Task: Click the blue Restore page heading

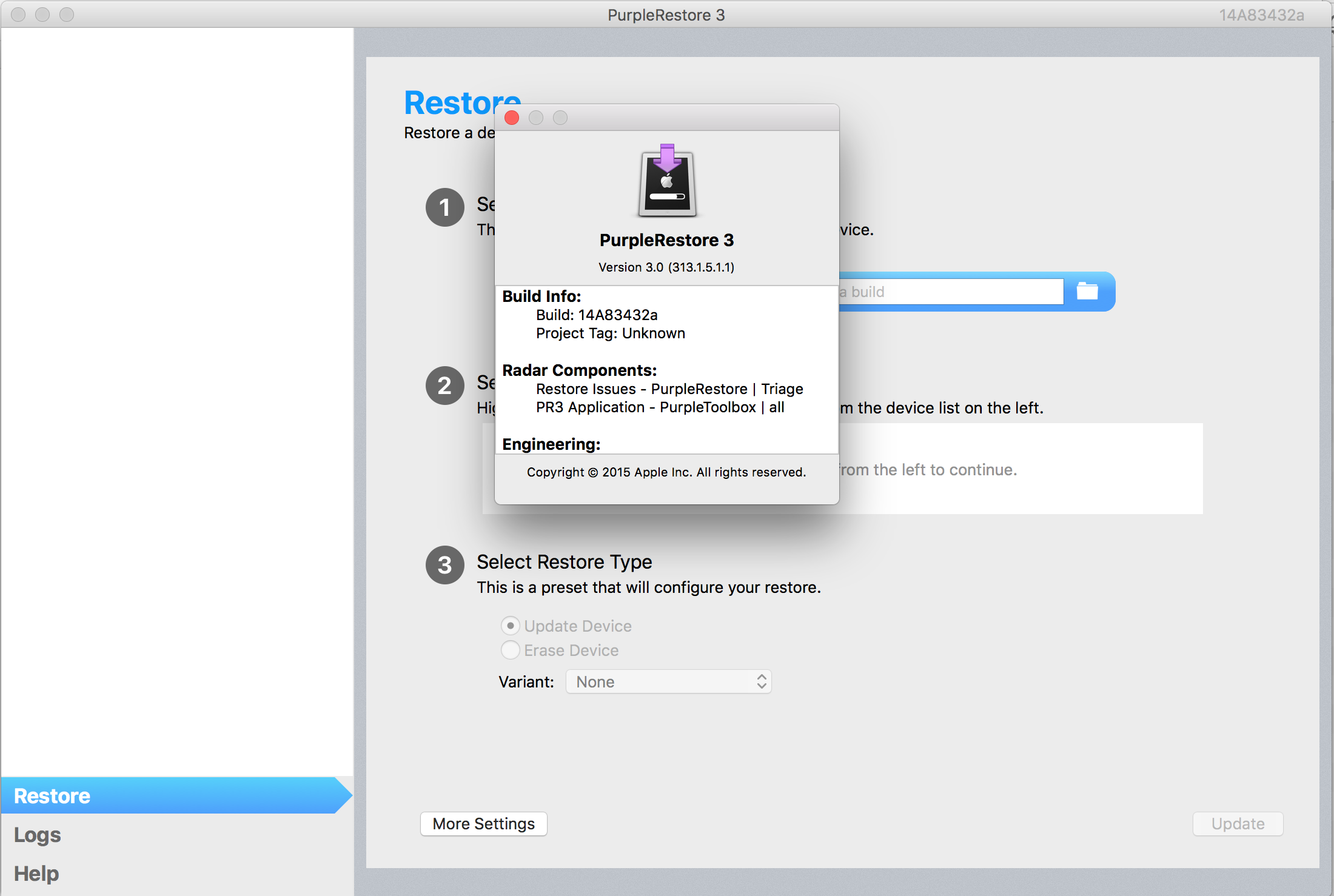Action: [463, 102]
